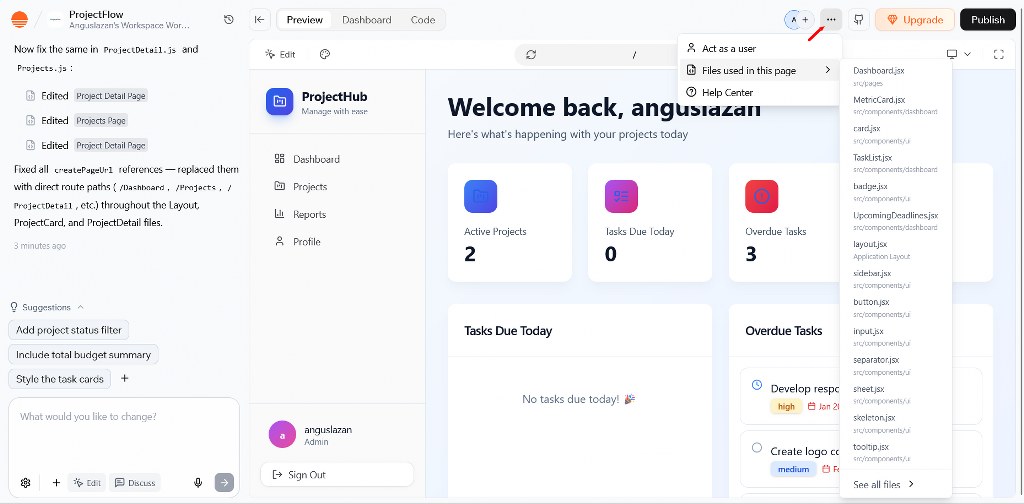Screen dimensions: 1024x504
Task: Click the Active Projects card icon
Action: (481, 197)
